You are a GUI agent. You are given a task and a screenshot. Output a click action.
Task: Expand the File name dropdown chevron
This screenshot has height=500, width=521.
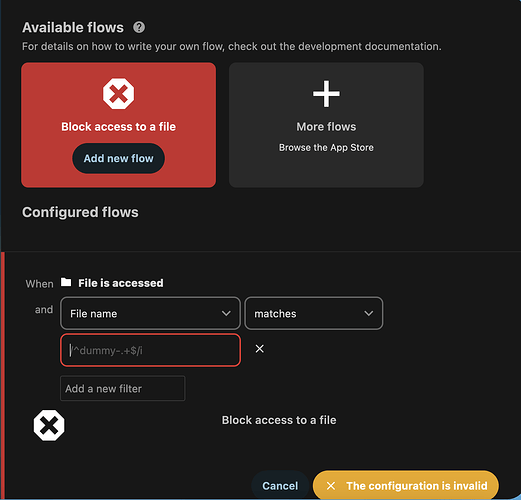point(226,313)
